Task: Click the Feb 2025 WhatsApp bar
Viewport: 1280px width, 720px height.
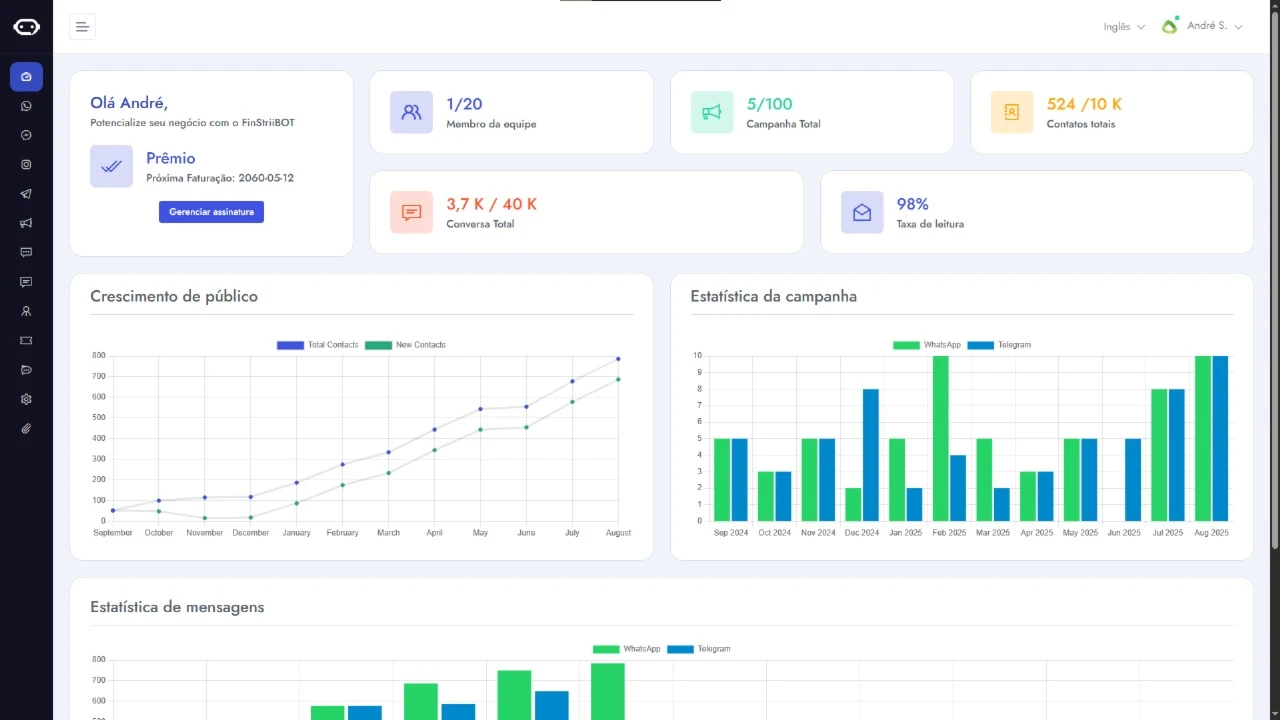Action: coord(940,438)
